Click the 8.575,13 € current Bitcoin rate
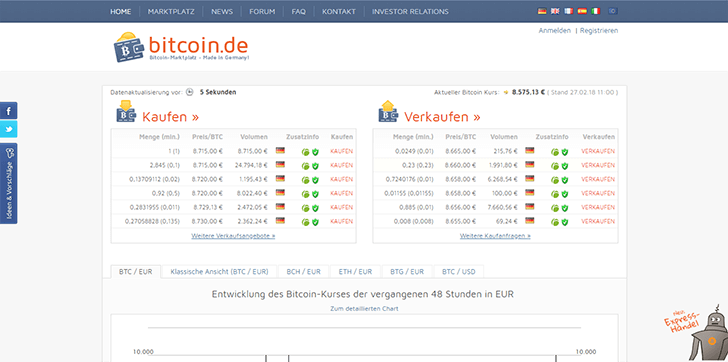 (528, 92)
